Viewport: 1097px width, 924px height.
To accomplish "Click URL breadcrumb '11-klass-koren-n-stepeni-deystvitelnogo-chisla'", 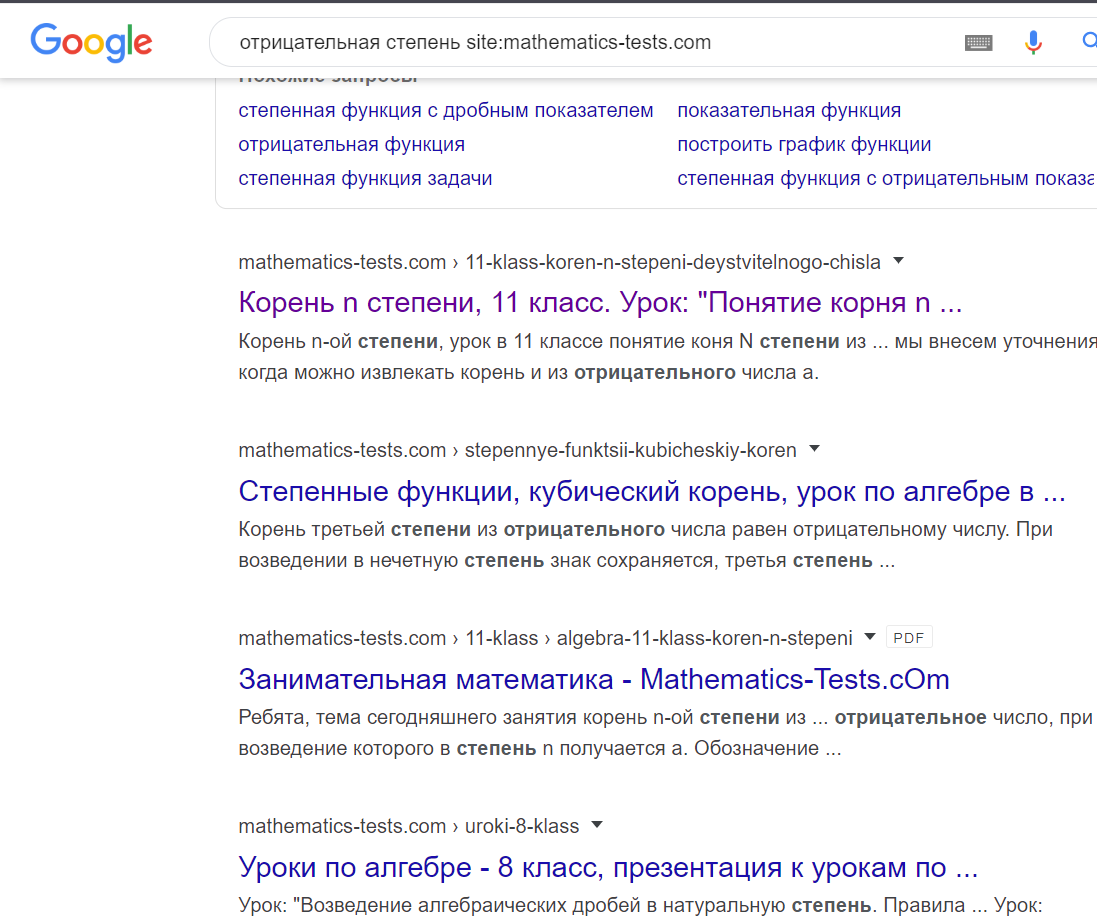I will tap(673, 262).
